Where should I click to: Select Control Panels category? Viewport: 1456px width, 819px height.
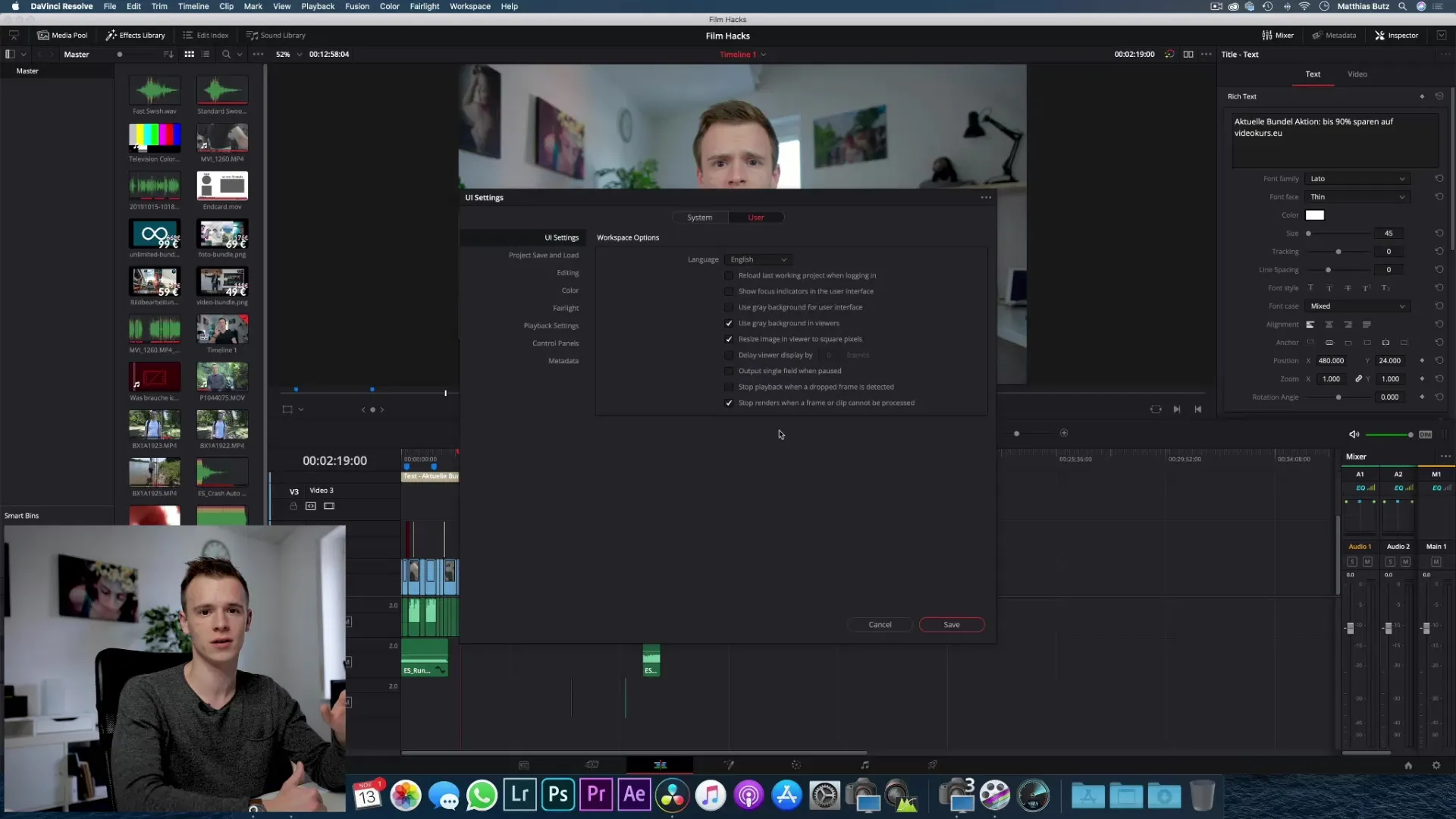pos(555,343)
